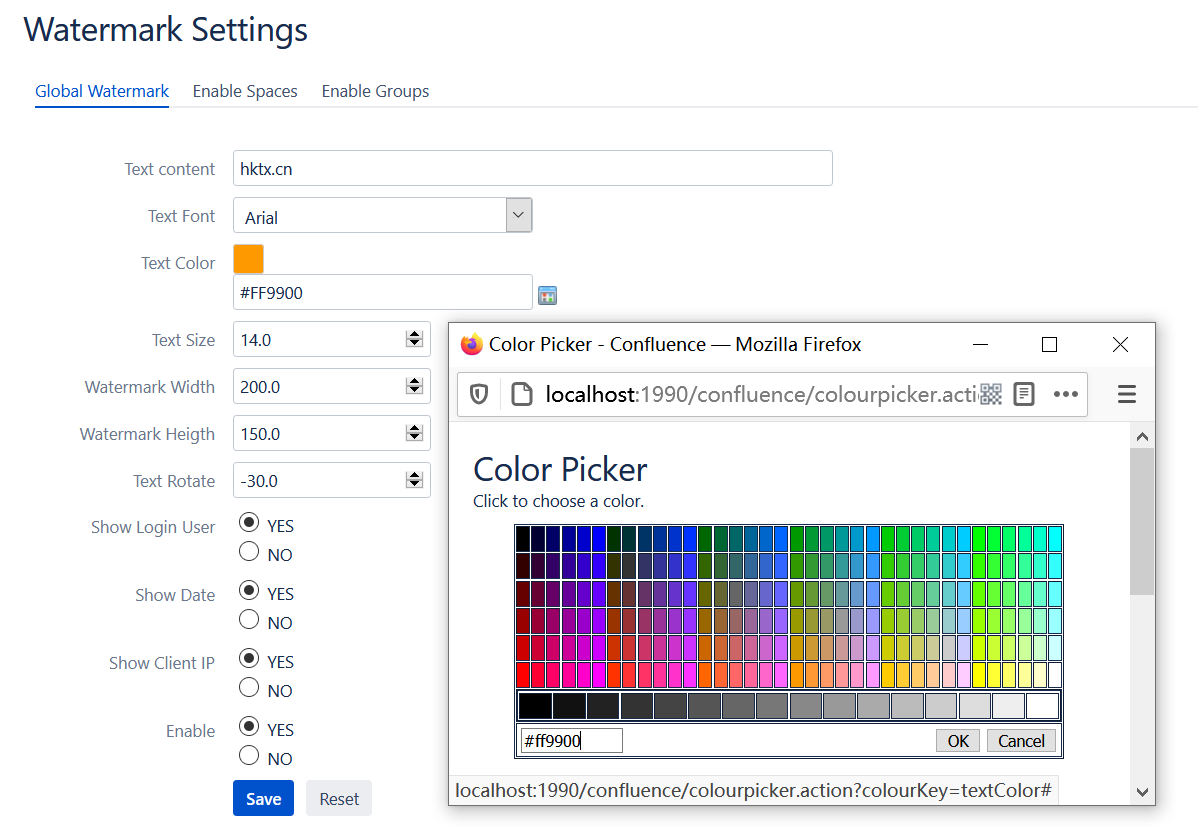Decrease Text Rotate with the down arrow
The width and height of the screenshot is (1198, 830).
[x=414, y=485]
